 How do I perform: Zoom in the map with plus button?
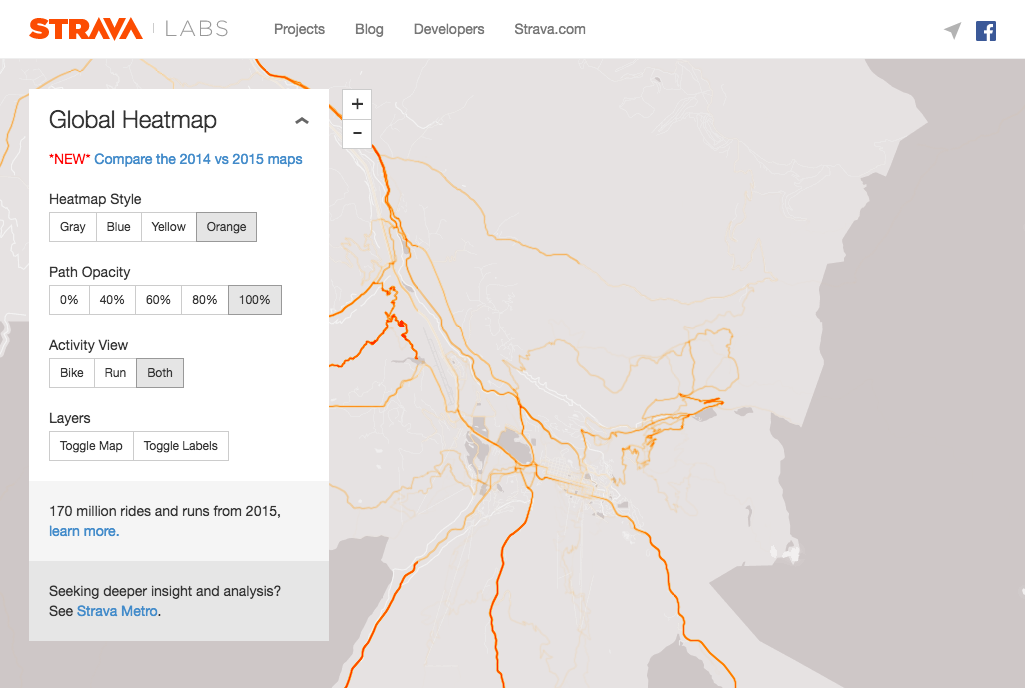[x=357, y=104]
